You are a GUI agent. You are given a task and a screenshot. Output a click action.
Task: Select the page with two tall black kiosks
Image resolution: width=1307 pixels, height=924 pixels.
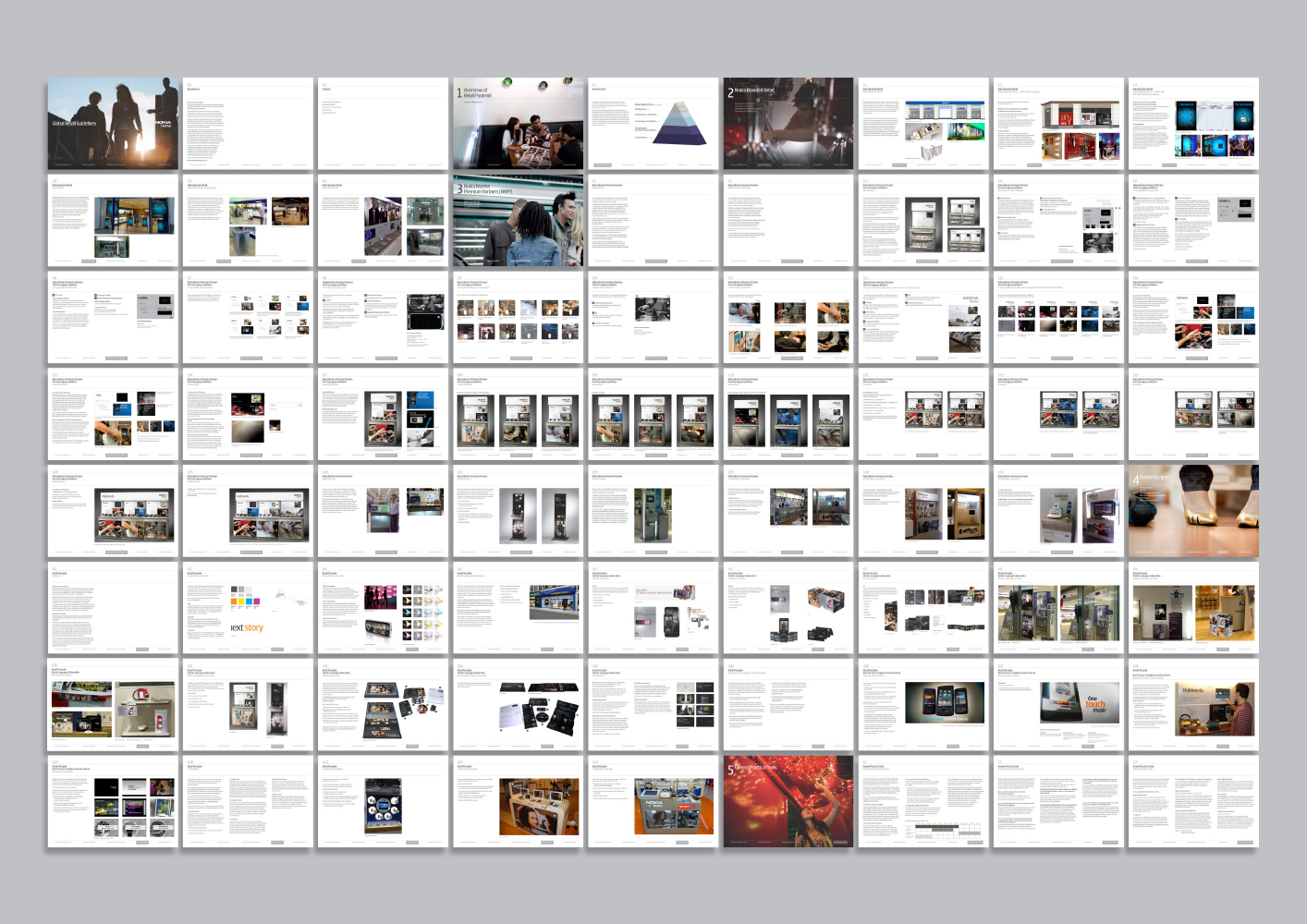(x=518, y=511)
